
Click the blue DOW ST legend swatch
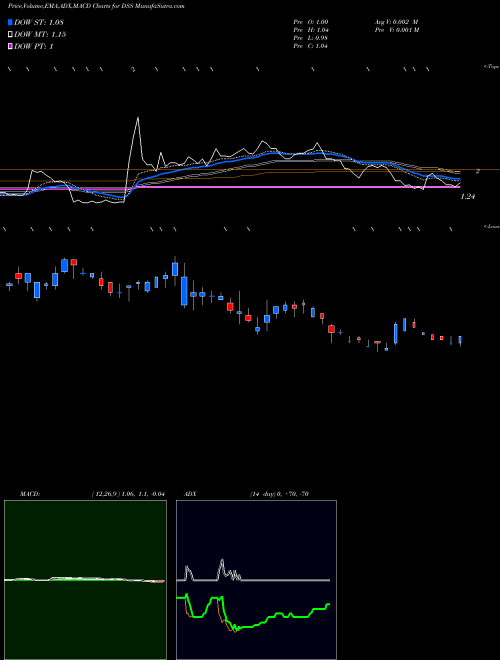(10, 22)
